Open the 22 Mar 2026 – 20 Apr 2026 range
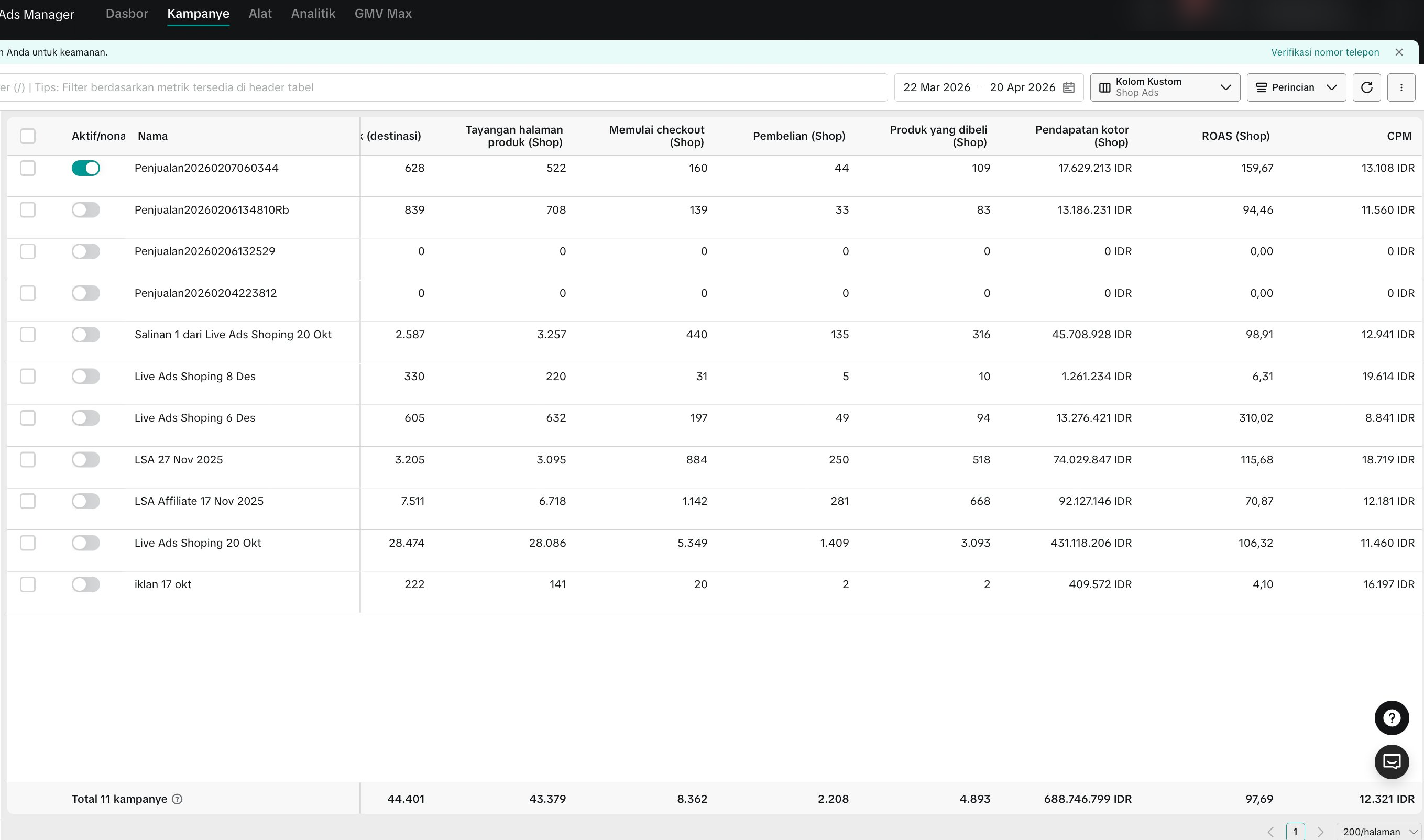 tap(989, 87)
